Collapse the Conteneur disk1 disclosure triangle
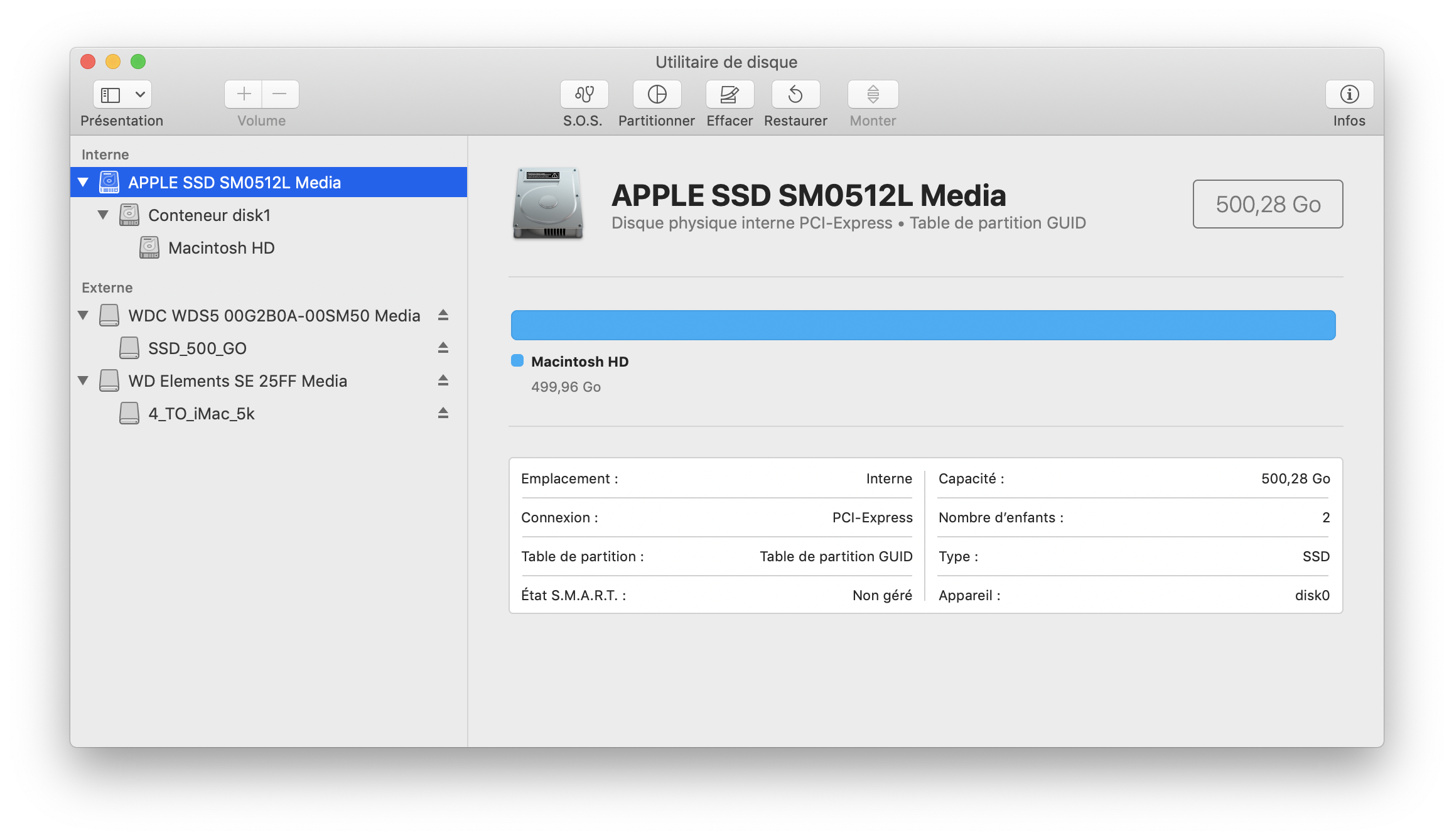Viewport: 1454px width, 840px height. [103, 215]
